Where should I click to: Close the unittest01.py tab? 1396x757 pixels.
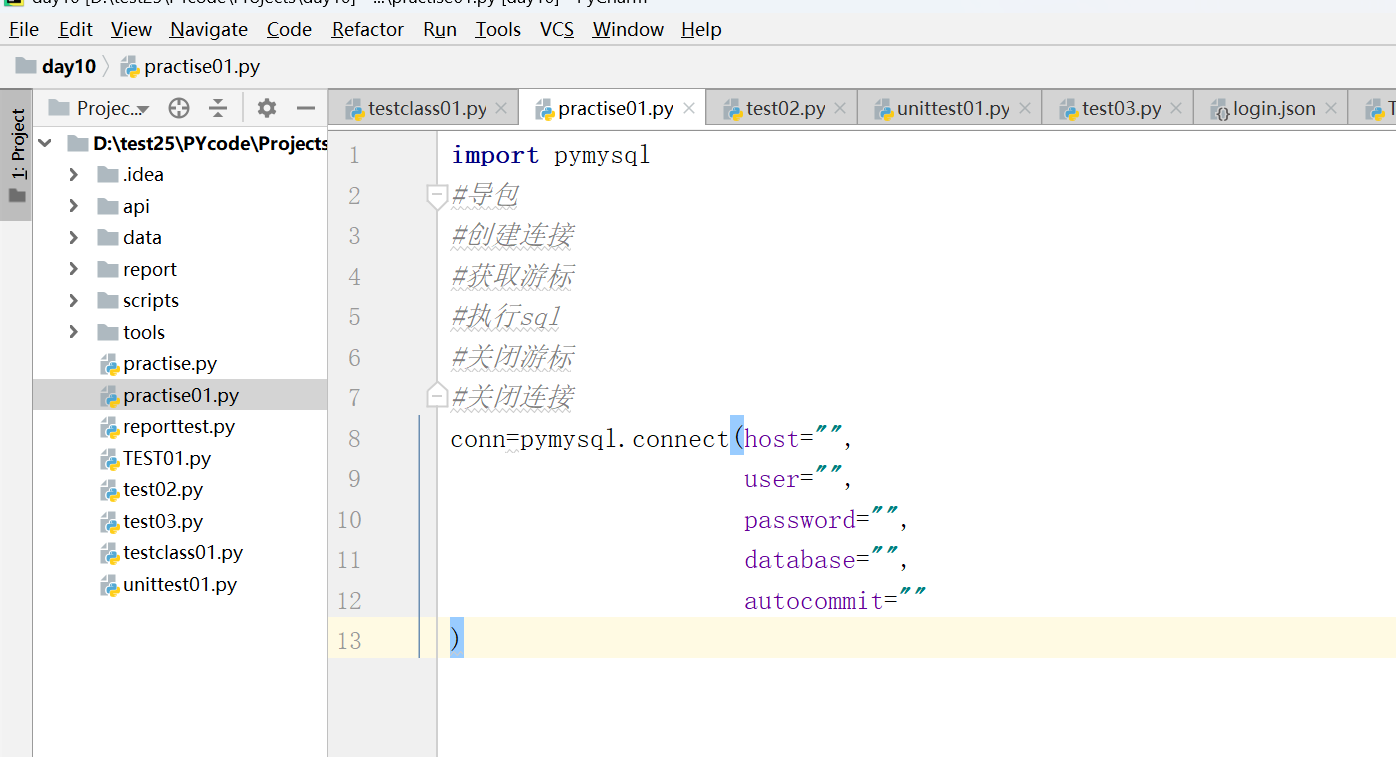[x=1024, y=108]
